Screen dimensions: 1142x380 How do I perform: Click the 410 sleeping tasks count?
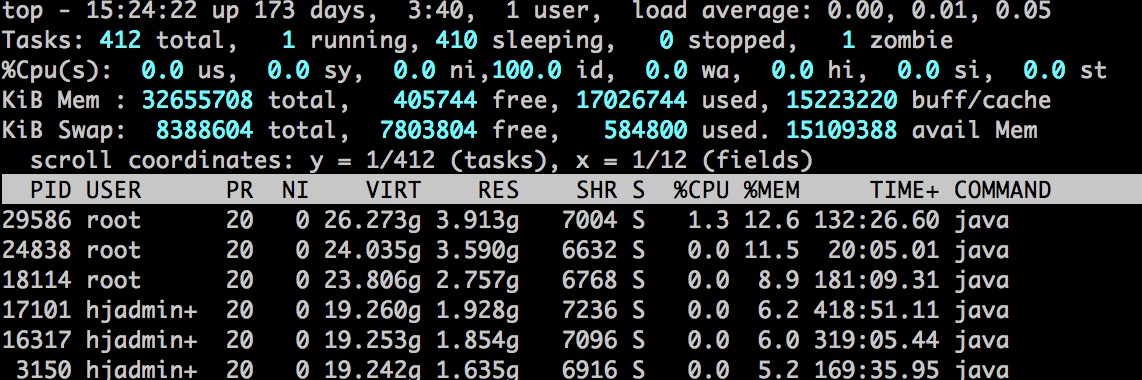pyautogui.click(x=457, y=39)
